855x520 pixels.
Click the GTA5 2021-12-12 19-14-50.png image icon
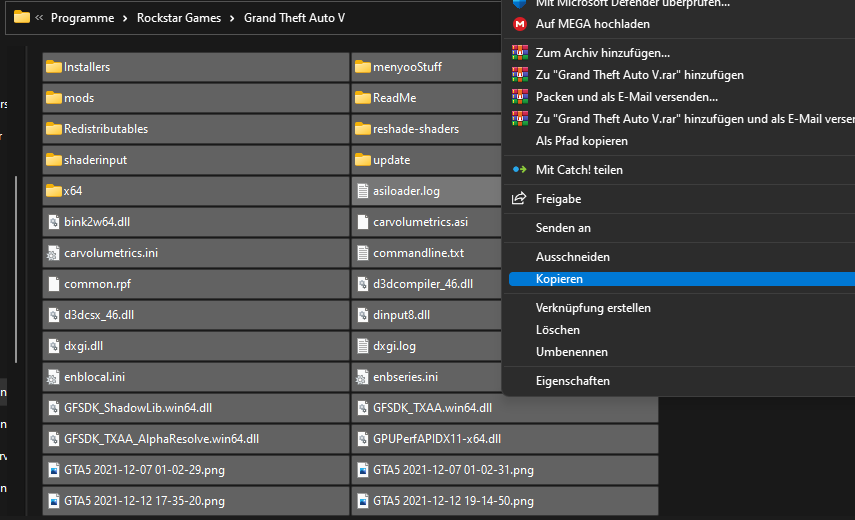[363, 501]
